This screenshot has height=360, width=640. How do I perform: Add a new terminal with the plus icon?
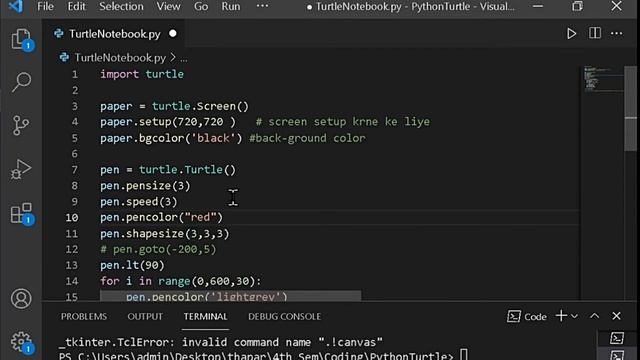pos(561,316)
